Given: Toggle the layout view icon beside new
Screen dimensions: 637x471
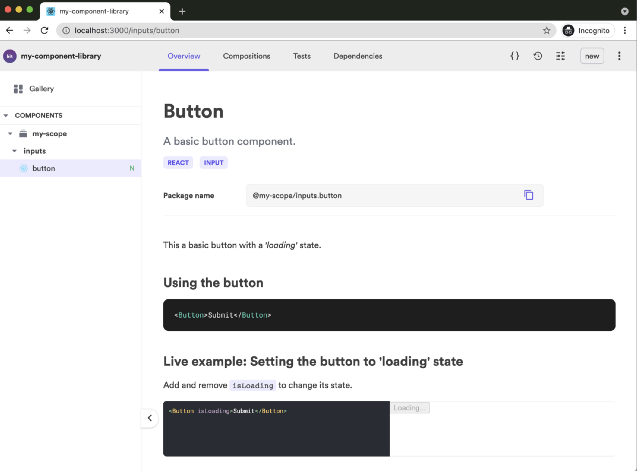Looking at the screenshot, I should [x=560, y=56].
